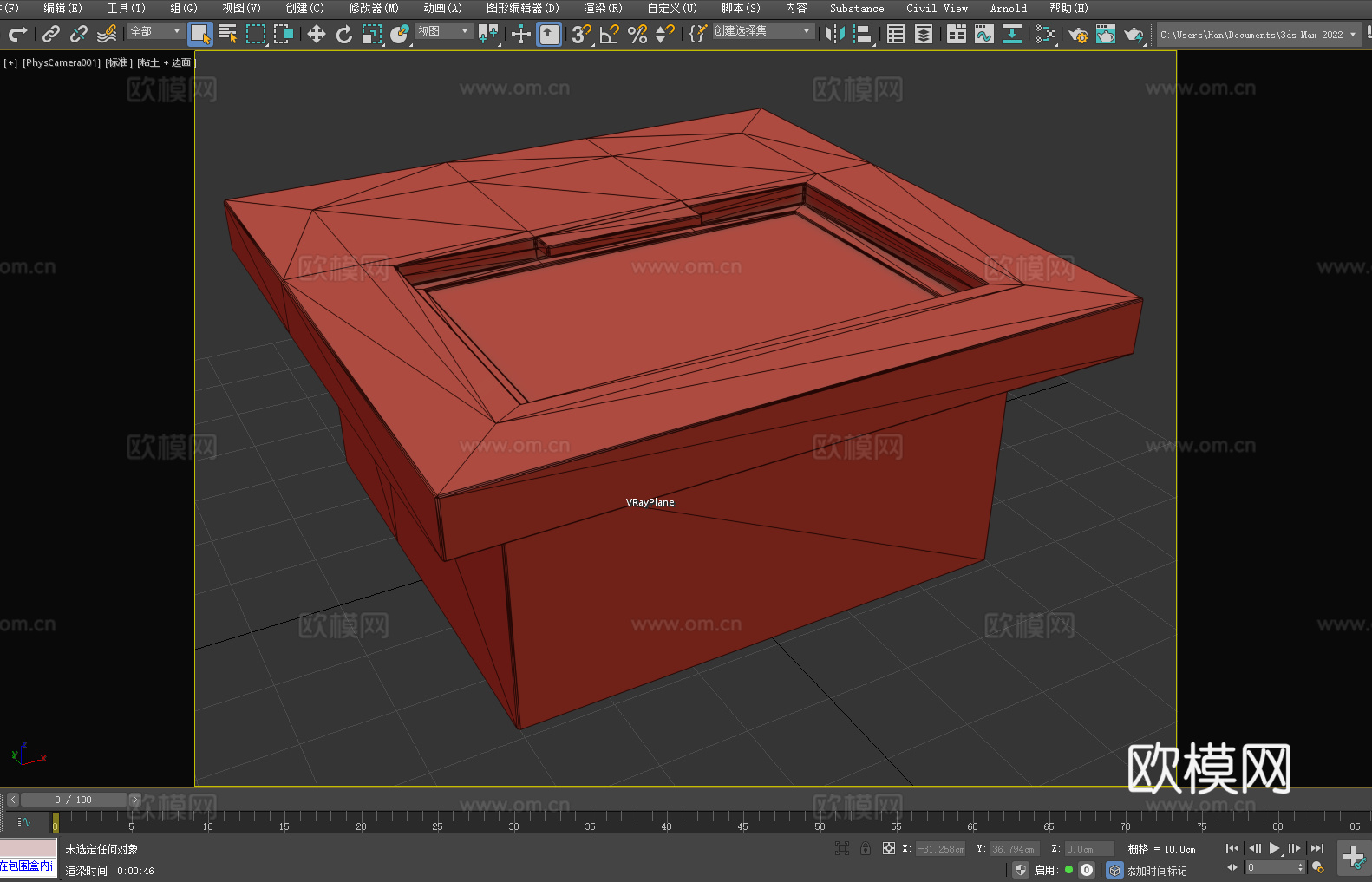
Task: Click previous frame arrow on time slider
Action: pos(13,800)
